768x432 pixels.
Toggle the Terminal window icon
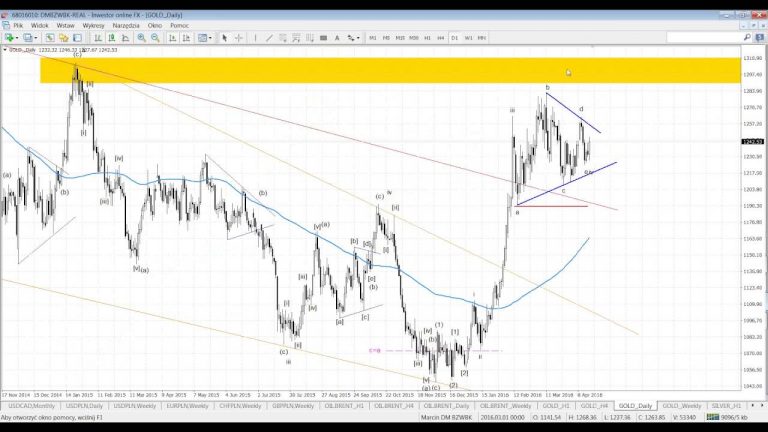(77, 38)
